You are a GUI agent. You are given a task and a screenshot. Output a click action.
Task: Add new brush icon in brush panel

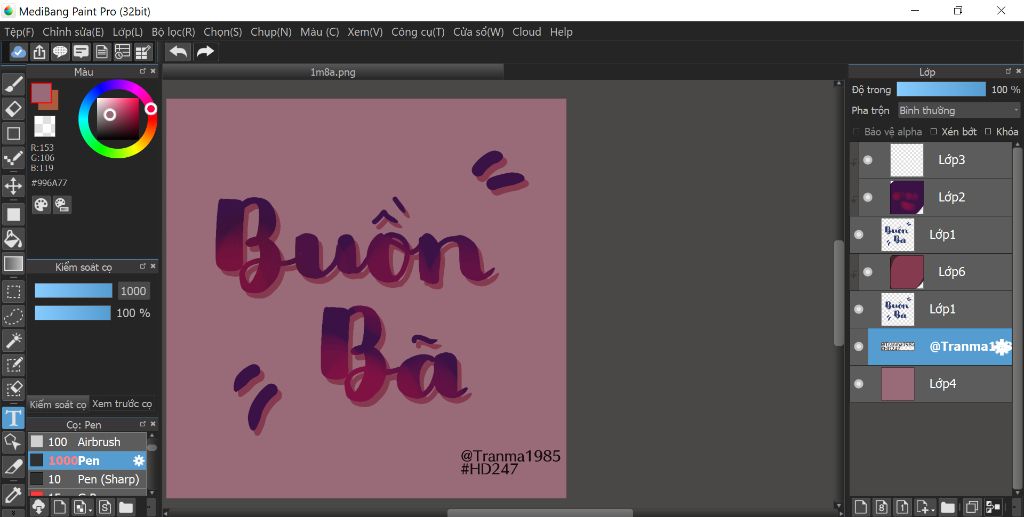59,507
